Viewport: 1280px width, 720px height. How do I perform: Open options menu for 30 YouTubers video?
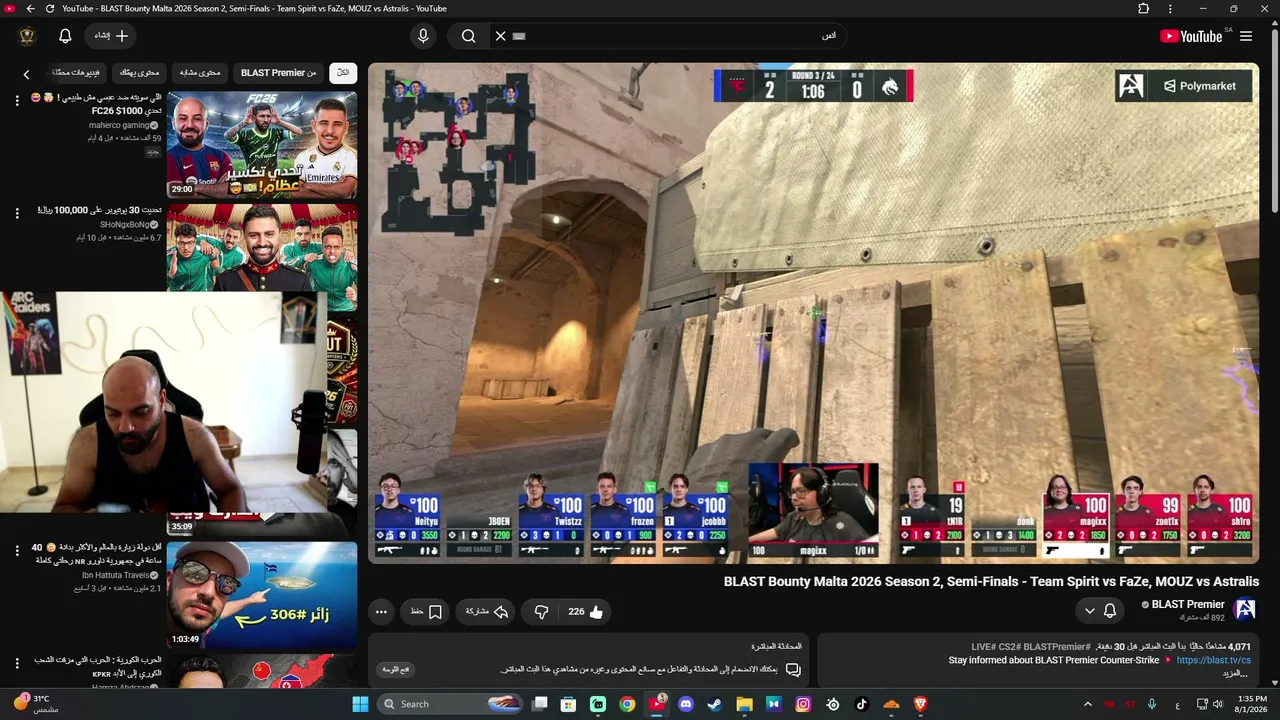(17, 213)
